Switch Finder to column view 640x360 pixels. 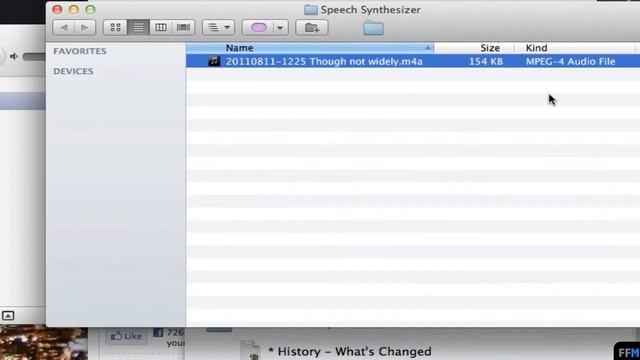tap(161, 27)
